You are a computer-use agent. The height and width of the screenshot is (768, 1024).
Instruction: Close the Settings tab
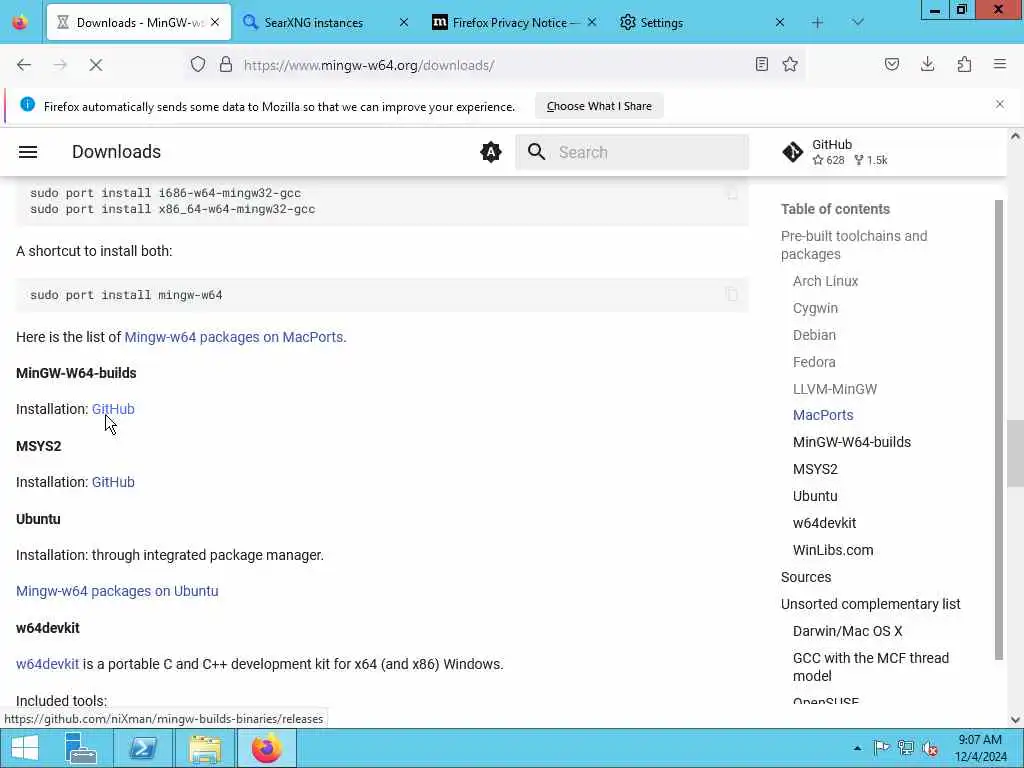780,23
